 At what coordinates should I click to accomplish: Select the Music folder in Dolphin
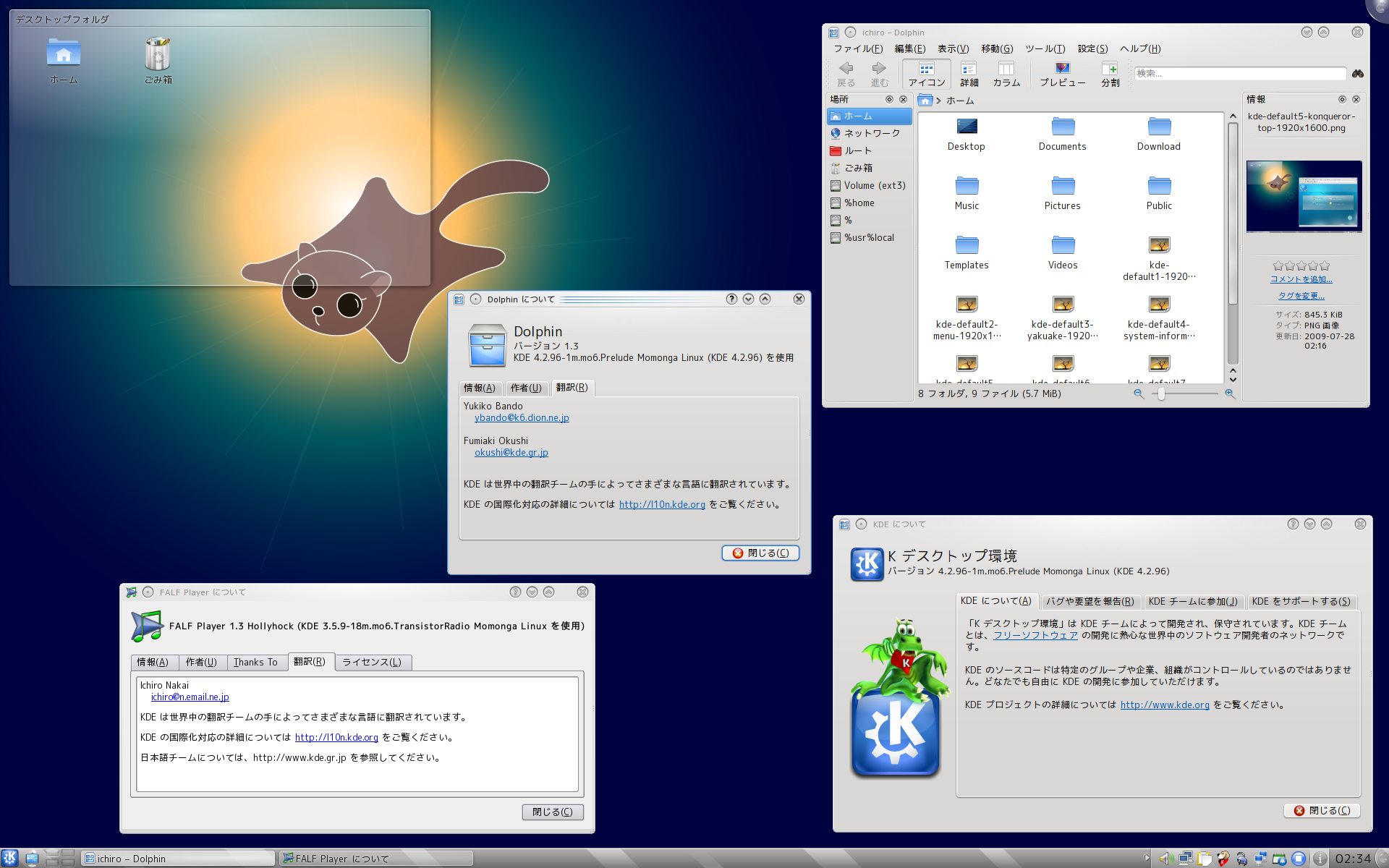(x=967, y=193)
